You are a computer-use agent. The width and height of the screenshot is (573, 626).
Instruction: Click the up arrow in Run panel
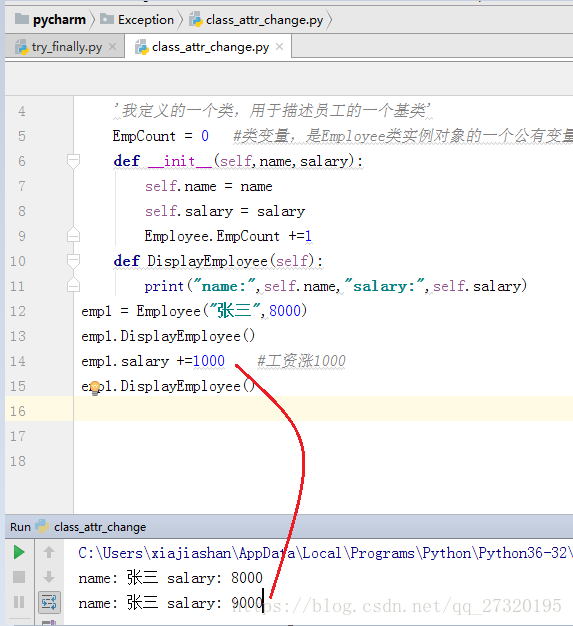49,552
